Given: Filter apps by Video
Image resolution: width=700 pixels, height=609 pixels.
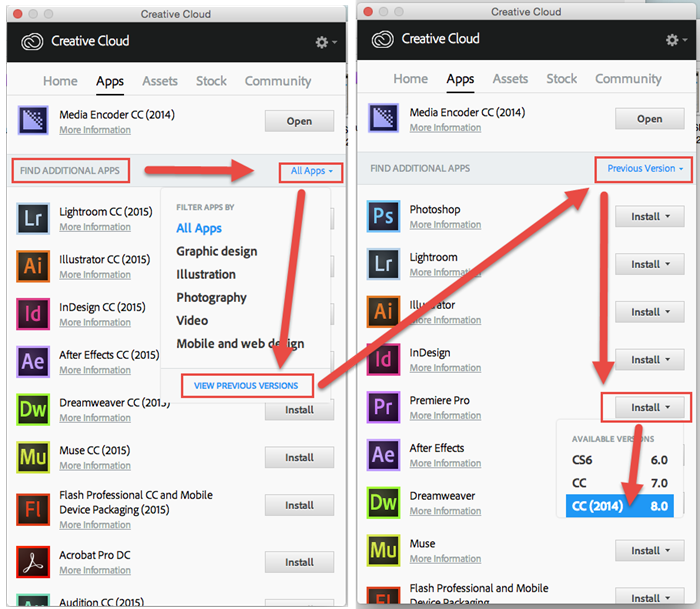Looking at the screenshot, I should tap(192, 321).
